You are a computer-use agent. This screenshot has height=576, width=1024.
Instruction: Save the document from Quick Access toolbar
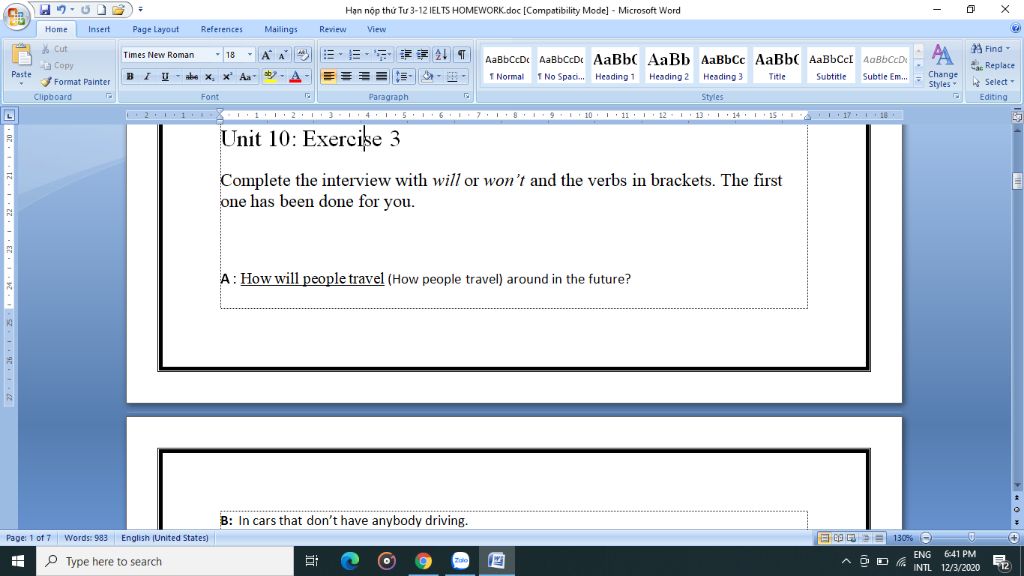pos(44,10)
